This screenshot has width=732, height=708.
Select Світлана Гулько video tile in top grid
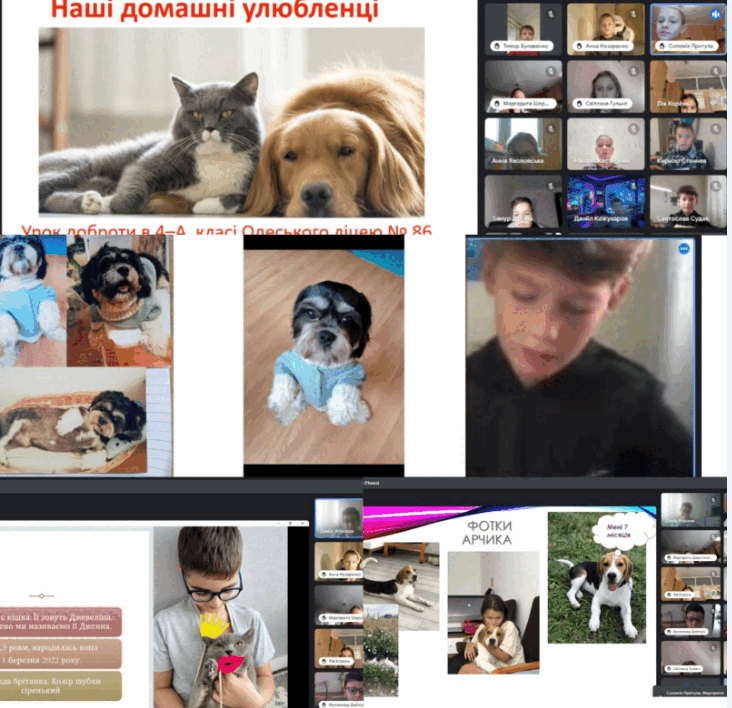click(605, 87)
